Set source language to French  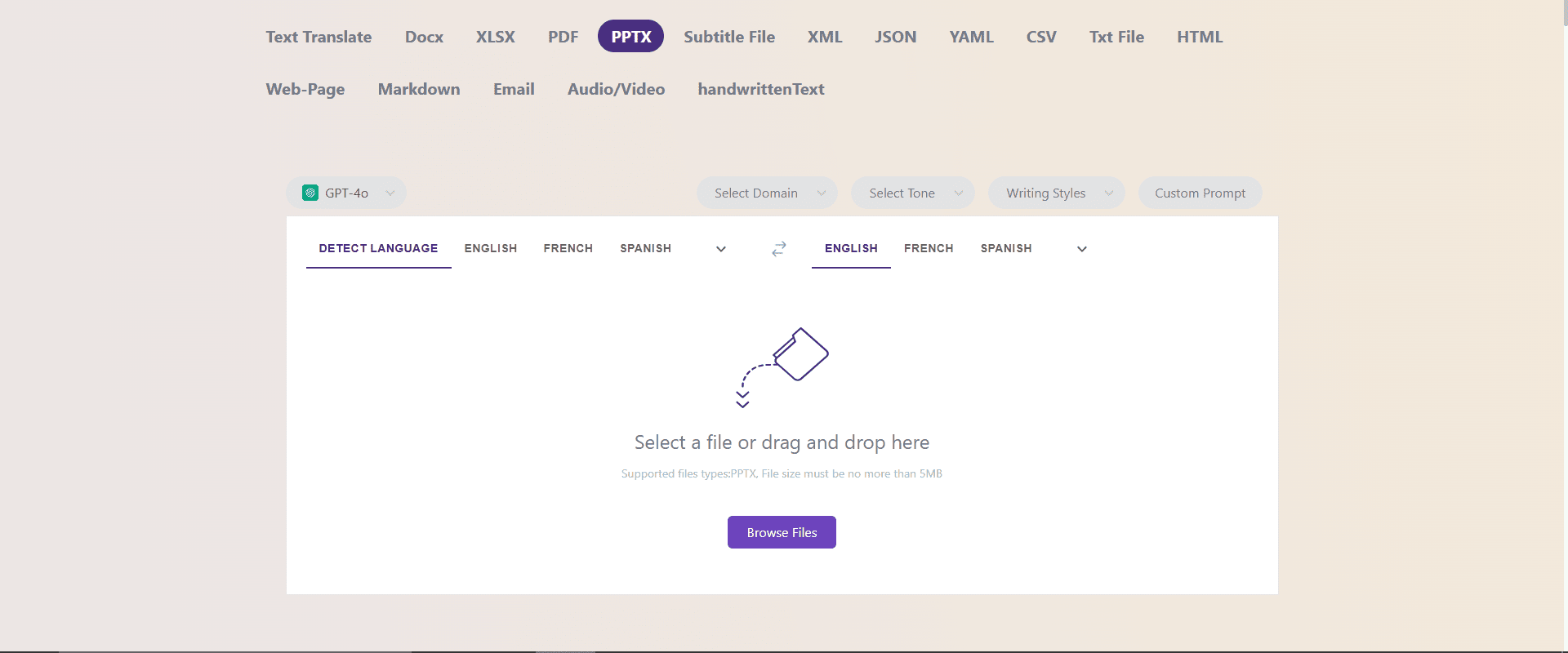point(568,248)
